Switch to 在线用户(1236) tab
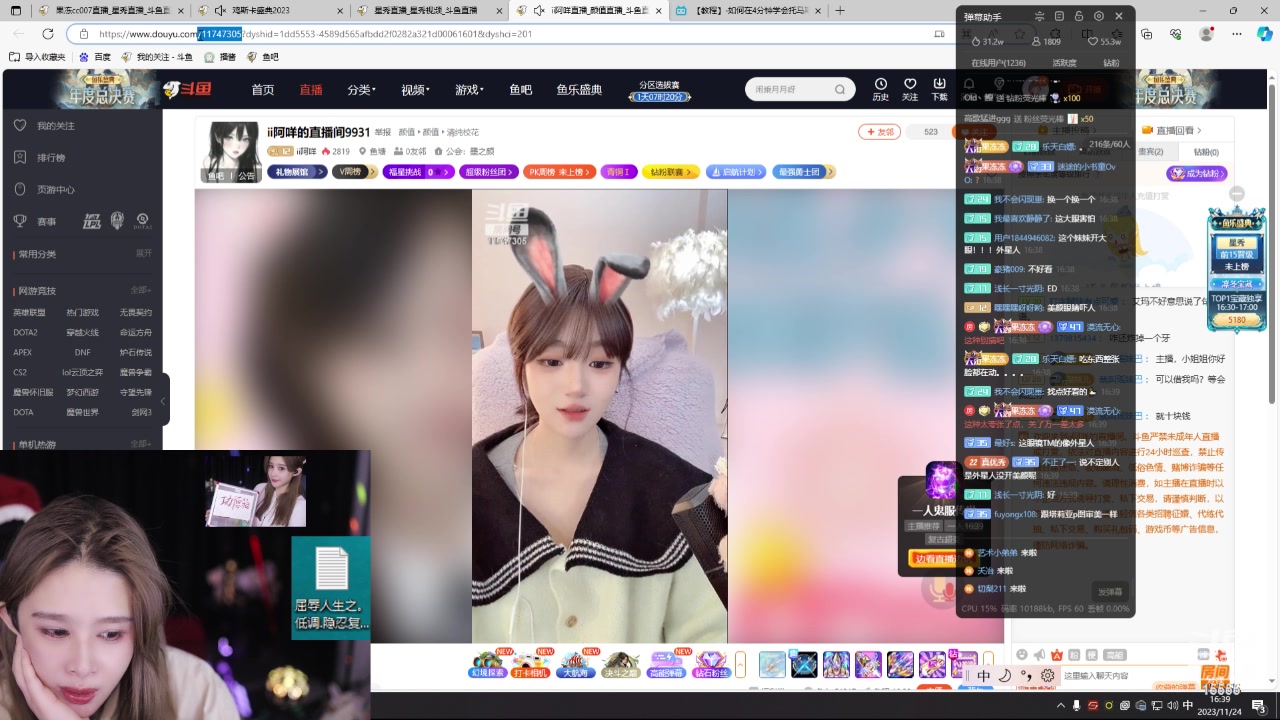Image resolution: width=1280 pixels, height=720 pixels. pos(998,63)
